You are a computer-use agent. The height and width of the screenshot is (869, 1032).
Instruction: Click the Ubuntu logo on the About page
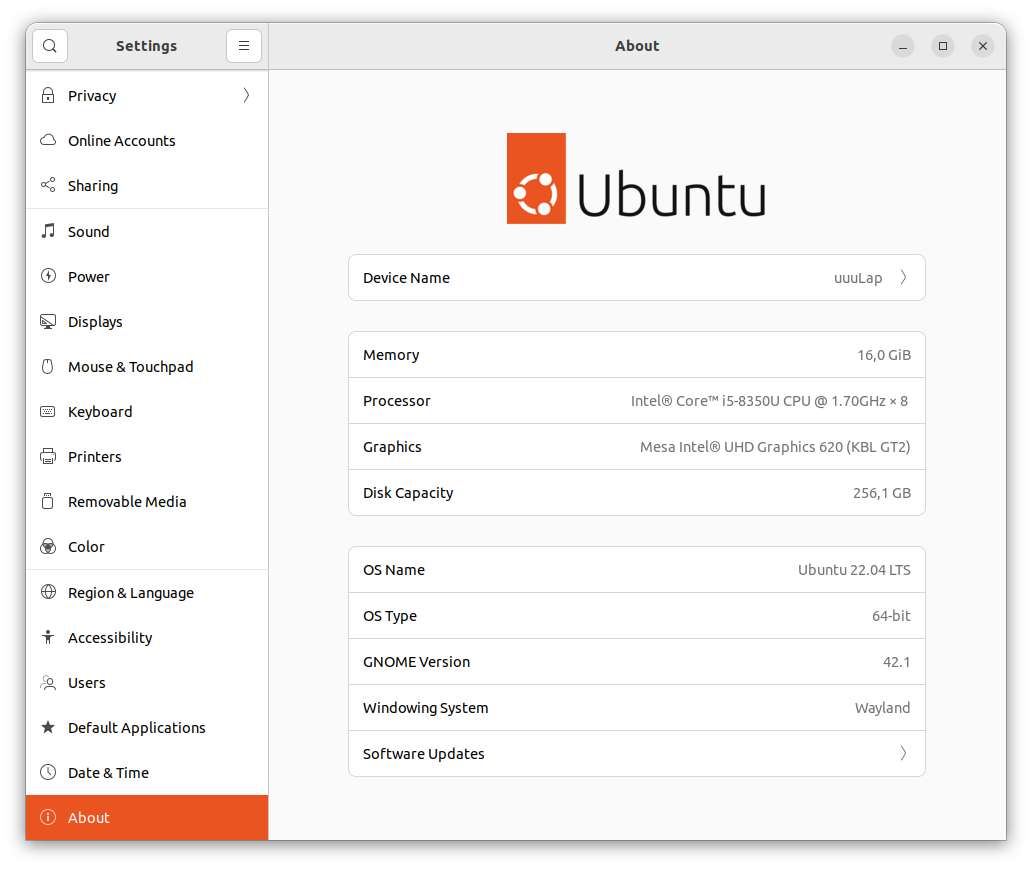pyautogui.click(x=637, y=178)
